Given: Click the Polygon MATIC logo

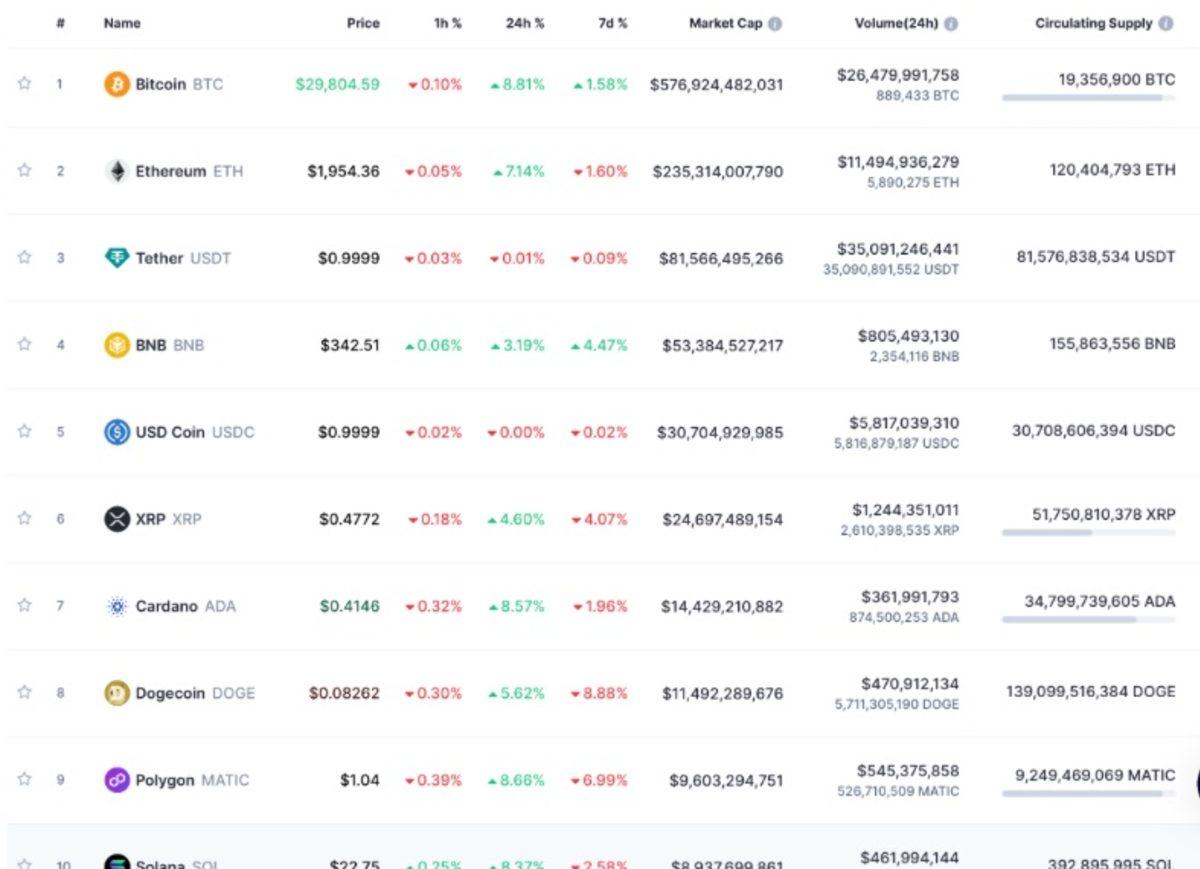Looking at the screenshot, I should point(117,779).
